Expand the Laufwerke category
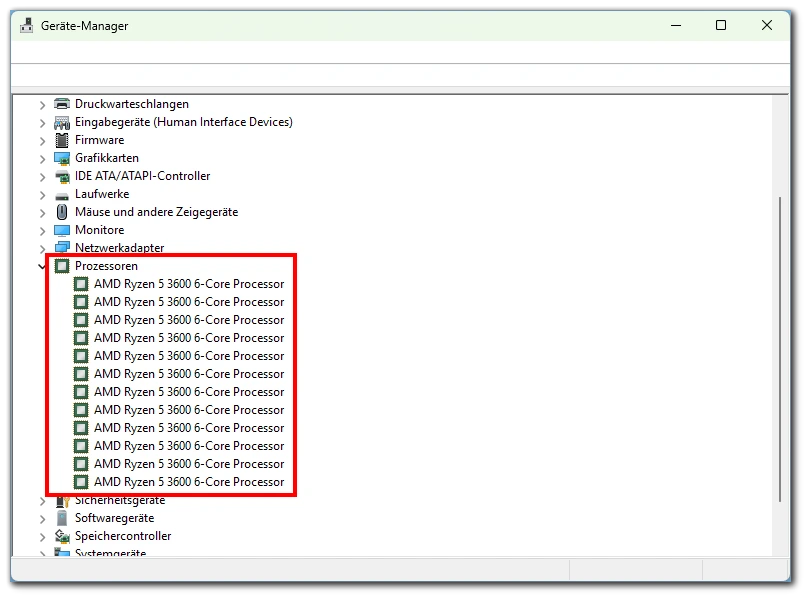Image resolution: width=809 pixels, height=600 pixels. click(42, 195)
